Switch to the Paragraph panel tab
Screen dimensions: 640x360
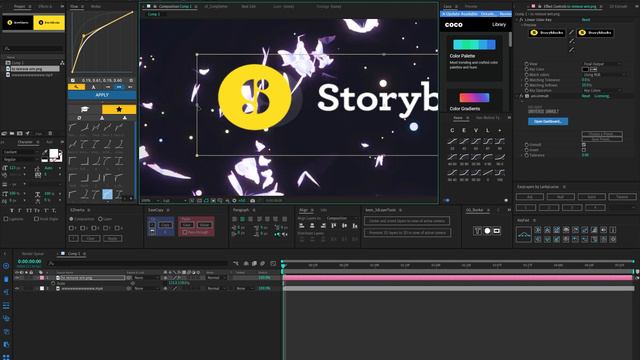[x=241, y=210]
